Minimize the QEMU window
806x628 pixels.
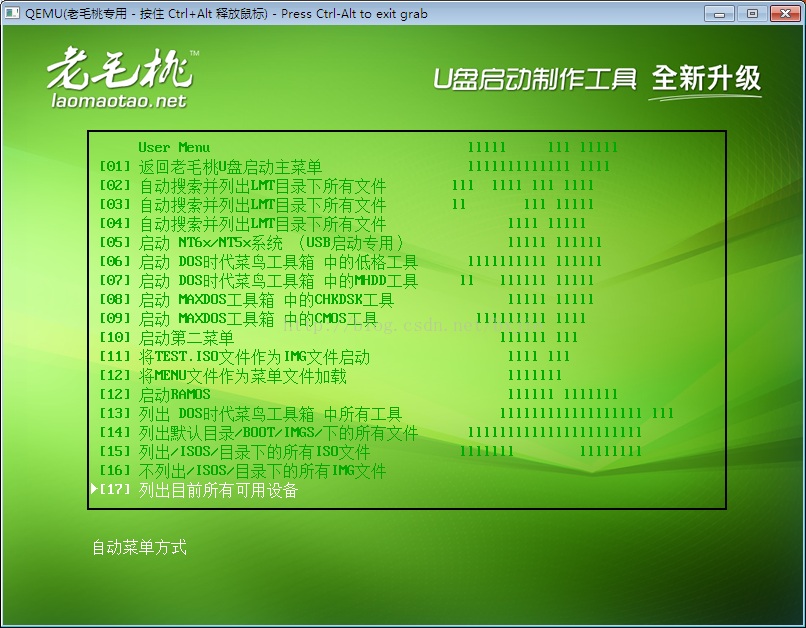pyautogui.click(x=719, y=13)
